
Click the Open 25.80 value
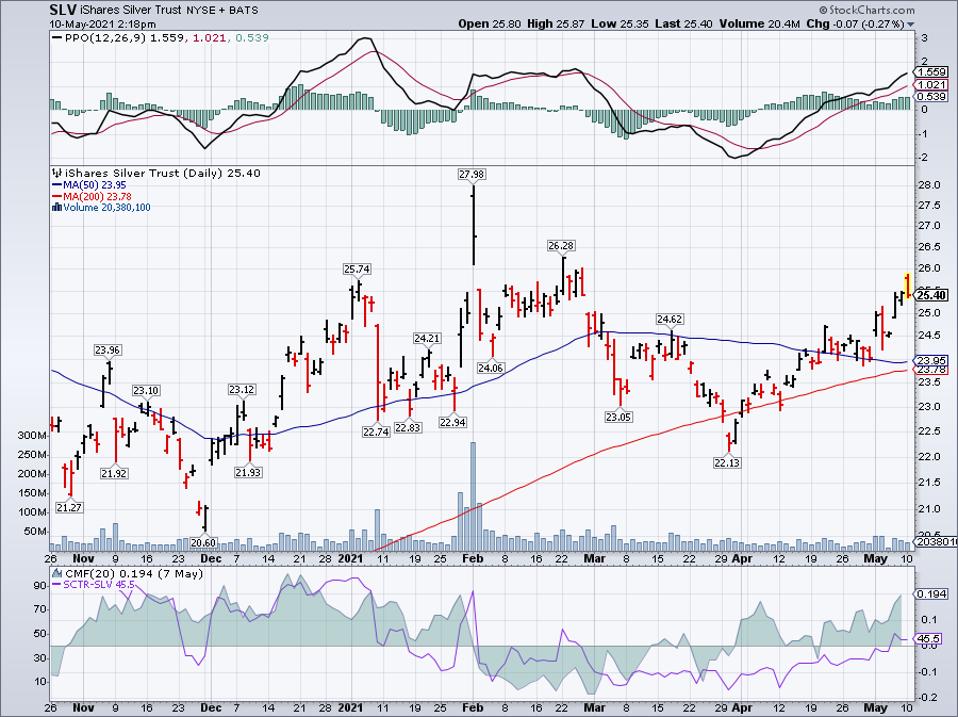click(490, 24)
